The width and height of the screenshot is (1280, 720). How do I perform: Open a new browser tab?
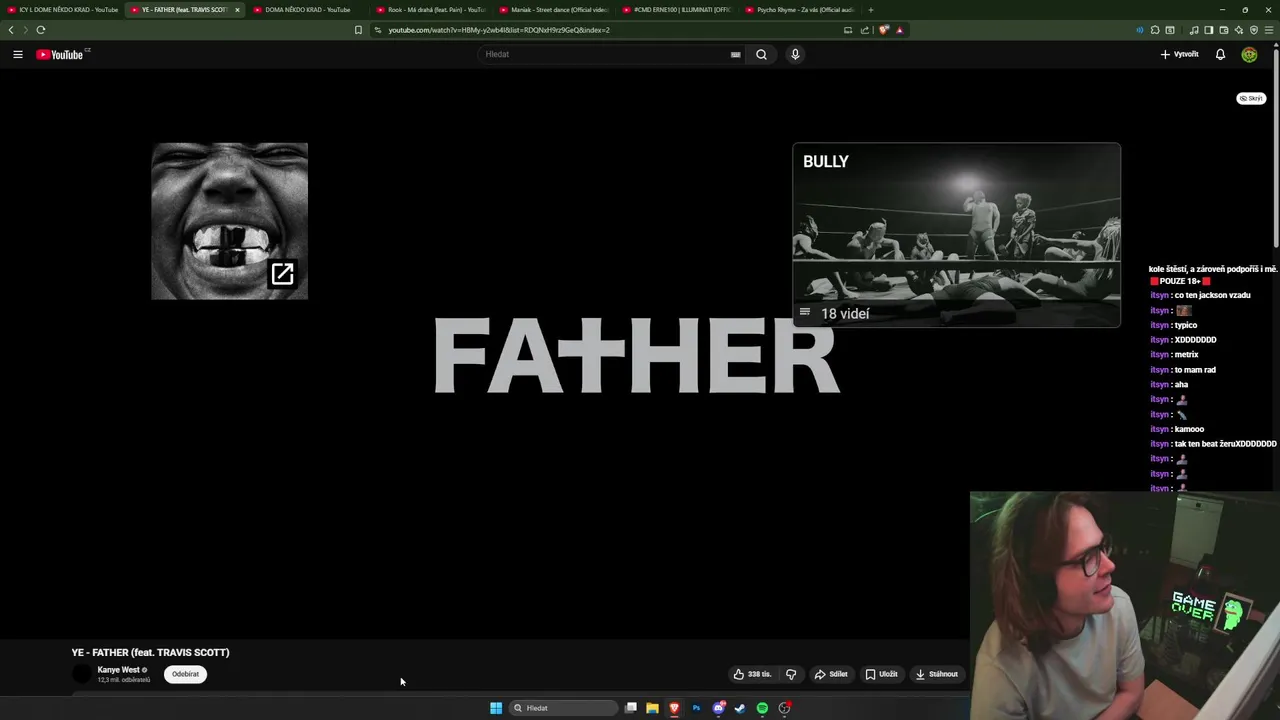point(871,10)
